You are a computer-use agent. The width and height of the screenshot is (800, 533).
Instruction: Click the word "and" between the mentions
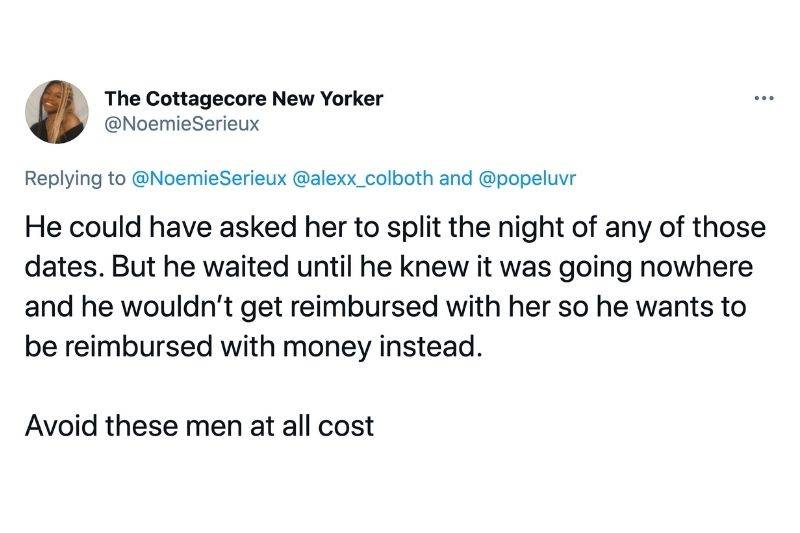(456, 179)
